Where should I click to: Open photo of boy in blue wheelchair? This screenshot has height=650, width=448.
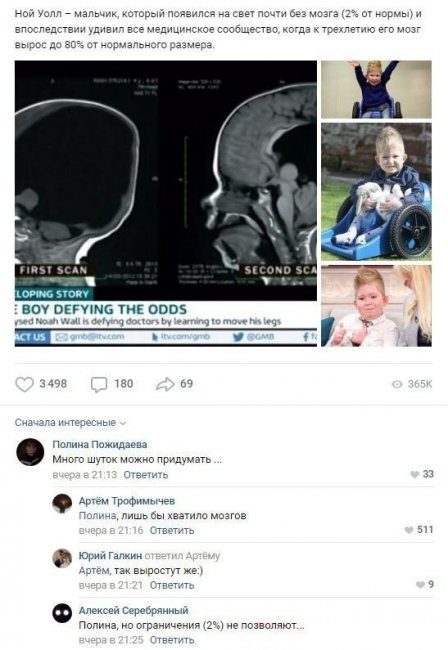tap(376, 192)
